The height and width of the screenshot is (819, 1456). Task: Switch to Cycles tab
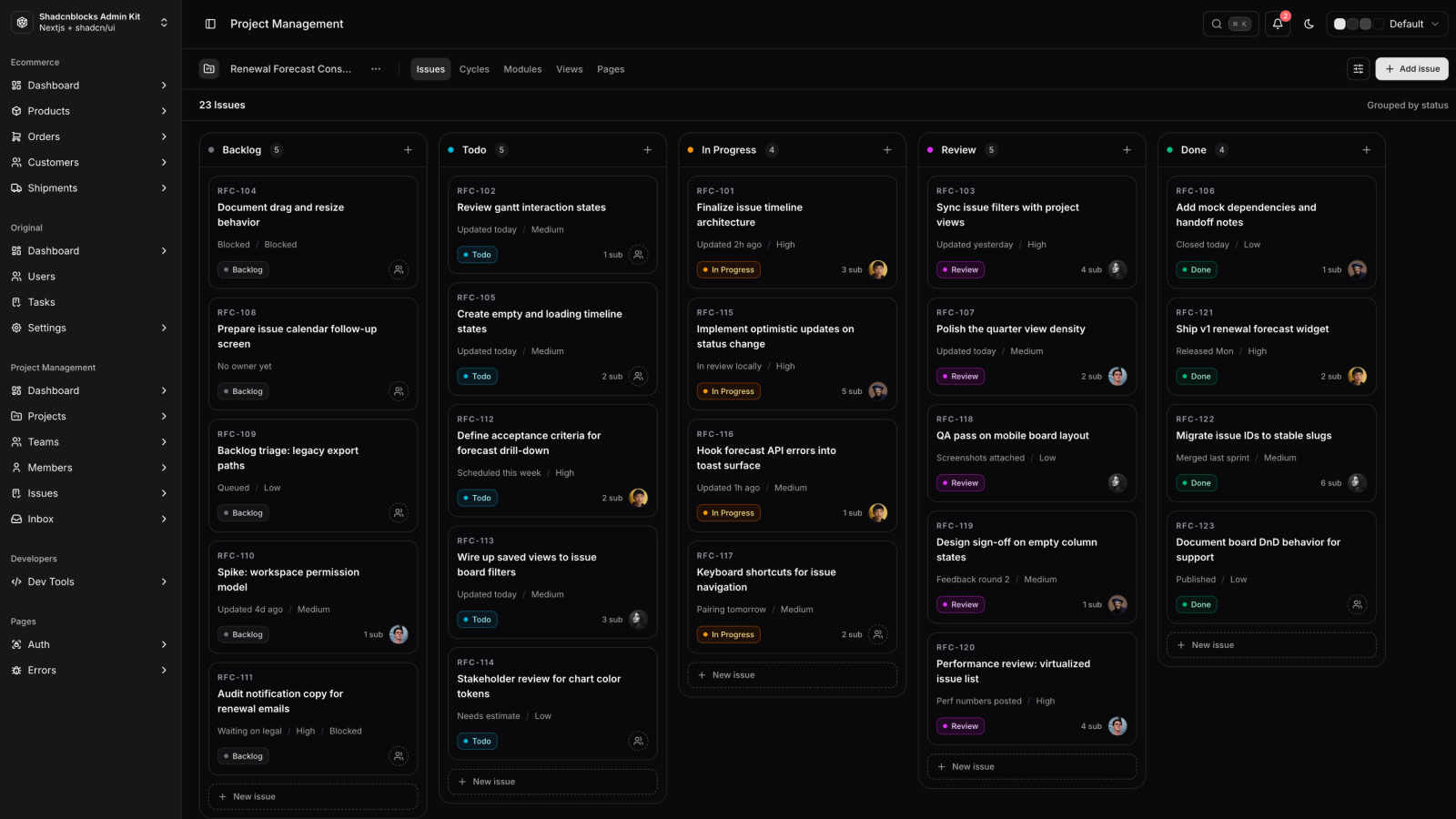tap(474, 69)
